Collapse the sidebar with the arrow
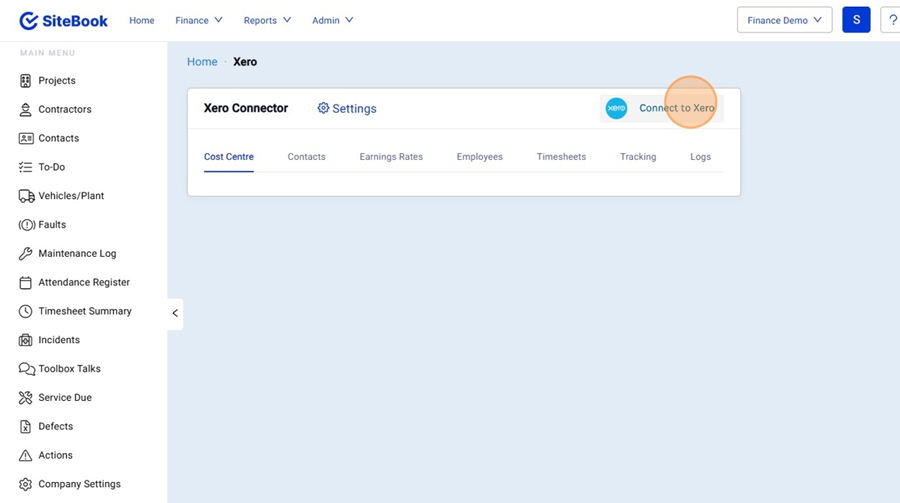The width and height of the screenshot is (900, 503). [x=175, y=313]
